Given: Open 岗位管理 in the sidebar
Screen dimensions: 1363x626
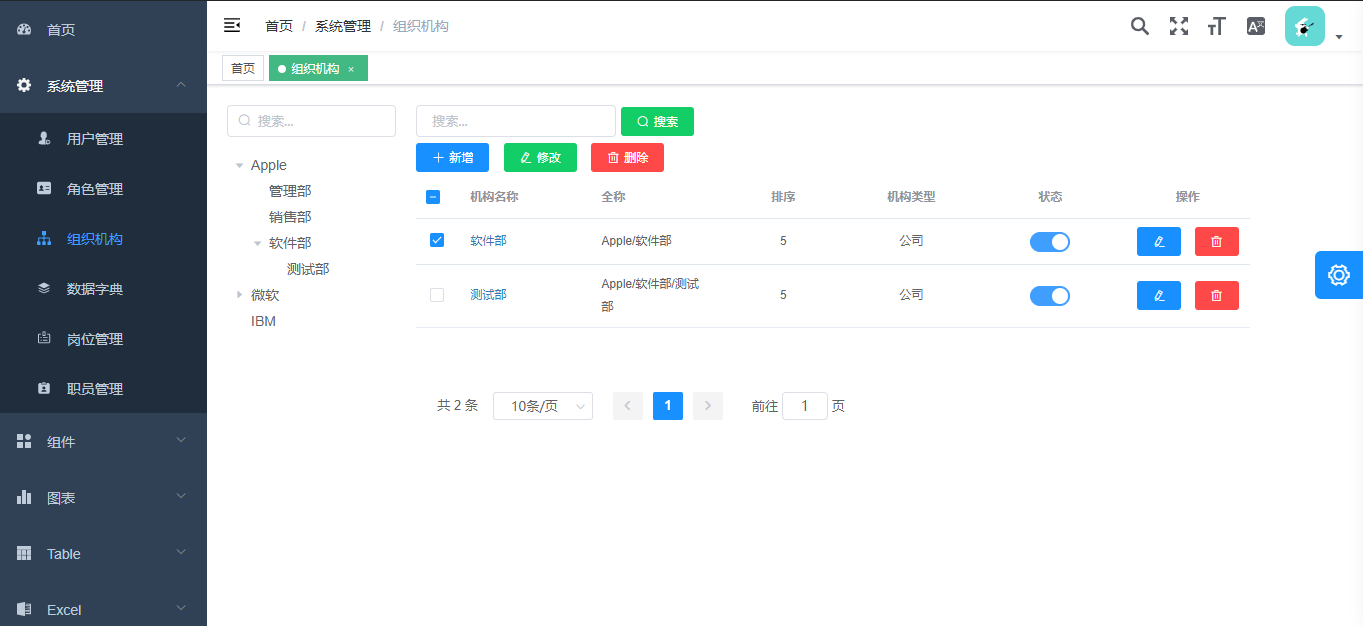Looking at the screenshot, I should (103, 339).
